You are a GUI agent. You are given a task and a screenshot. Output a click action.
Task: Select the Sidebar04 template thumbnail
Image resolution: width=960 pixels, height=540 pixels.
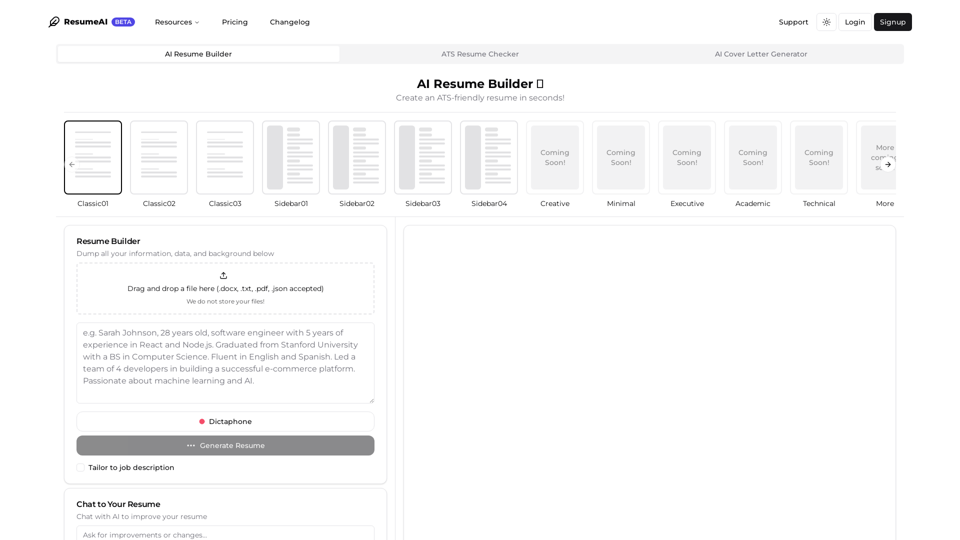(489, 158)
